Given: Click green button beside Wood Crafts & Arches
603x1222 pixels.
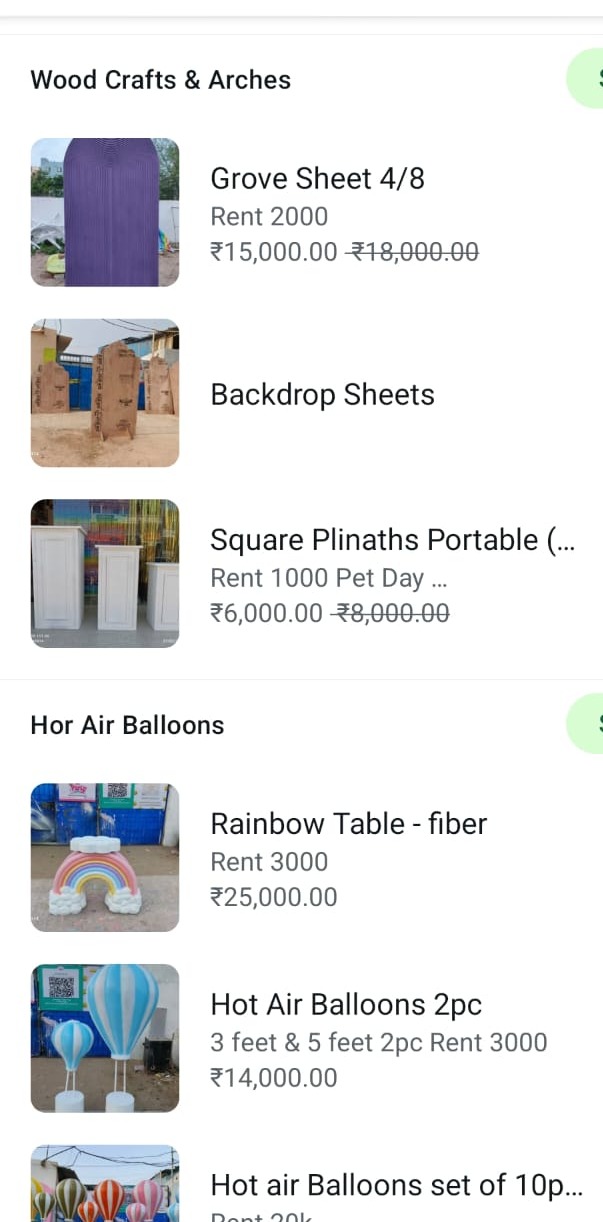Looking at the screenshot, I should (587, 78).
